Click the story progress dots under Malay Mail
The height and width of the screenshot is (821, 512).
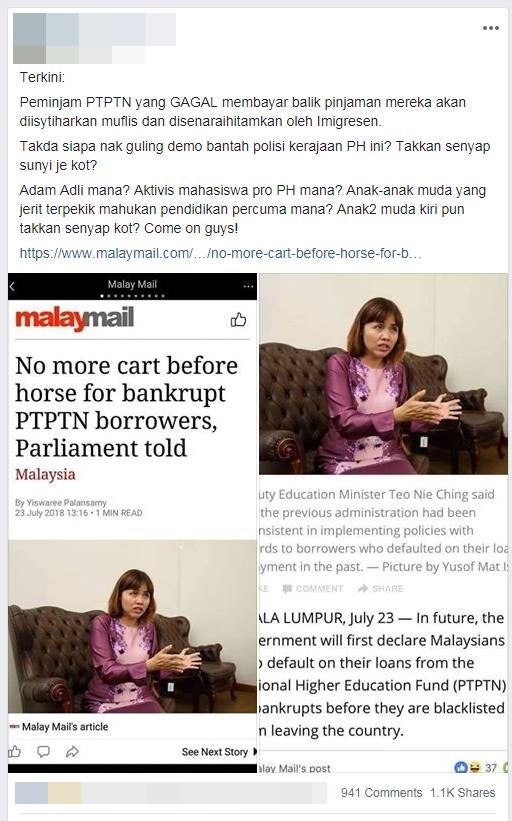pos(132,296)
